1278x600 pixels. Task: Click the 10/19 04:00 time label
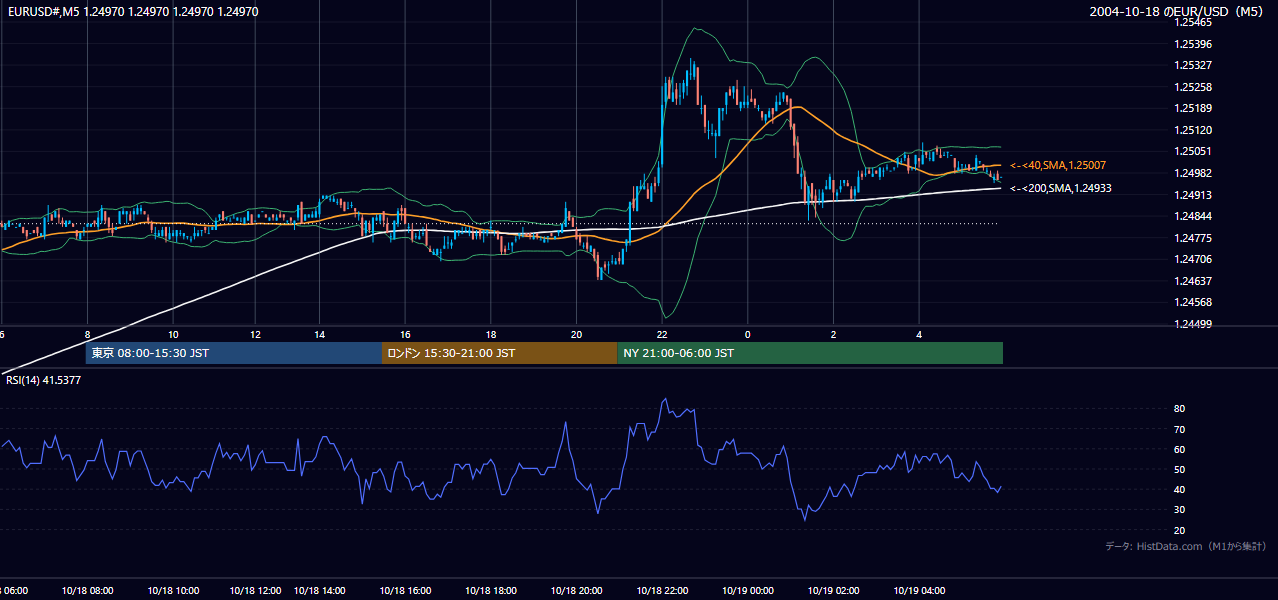(x=919, y=590)
